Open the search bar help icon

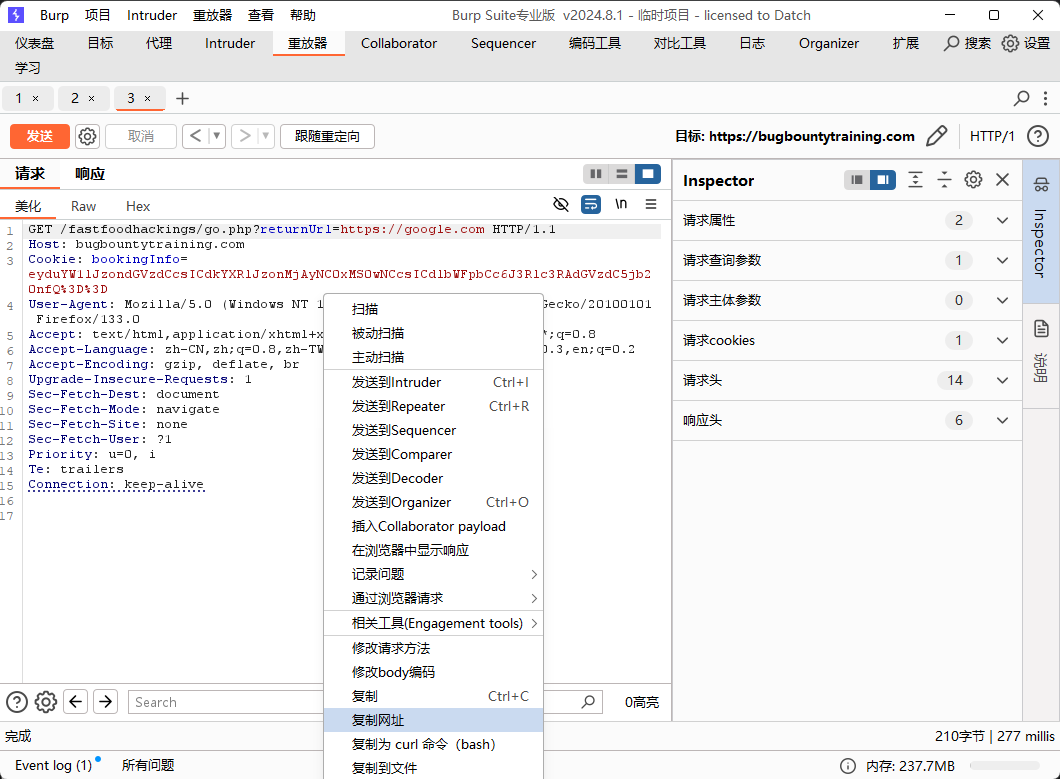pyautogui.click(x=17, y=702)
